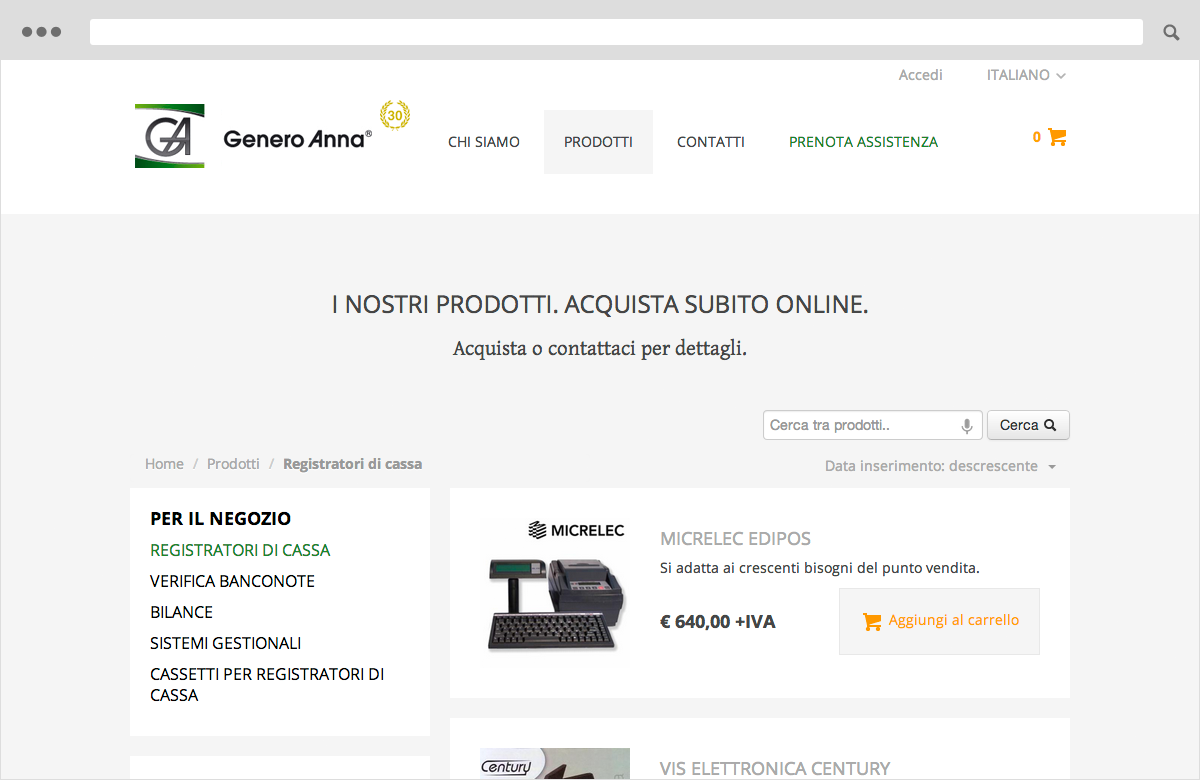Click the microphone icon in search field
1200x780 pixels.
pos(966,425)
